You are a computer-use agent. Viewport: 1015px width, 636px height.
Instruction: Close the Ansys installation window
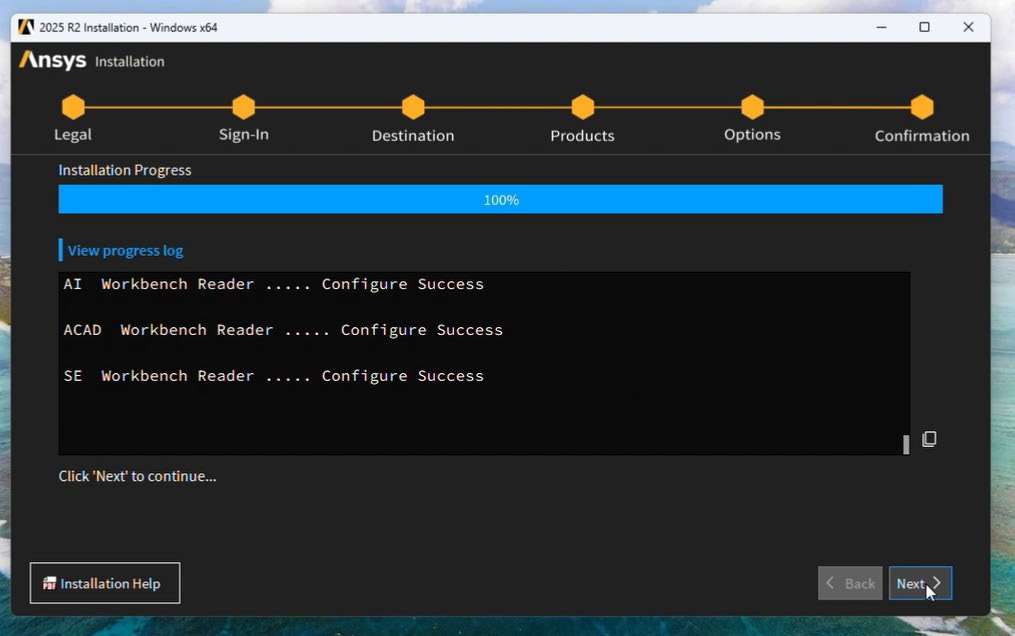coord(968,27)
